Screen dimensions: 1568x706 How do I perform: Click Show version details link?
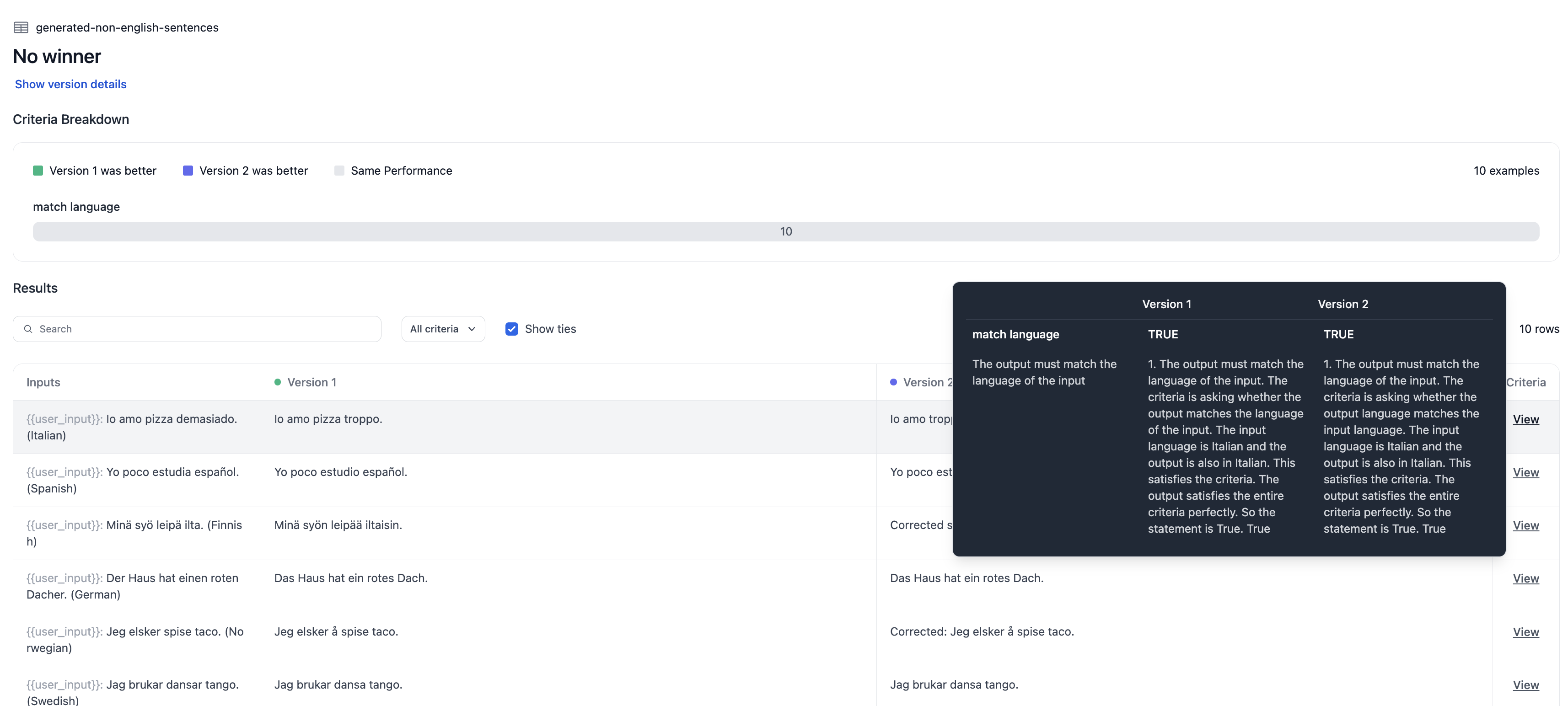(x=70, y=84)
